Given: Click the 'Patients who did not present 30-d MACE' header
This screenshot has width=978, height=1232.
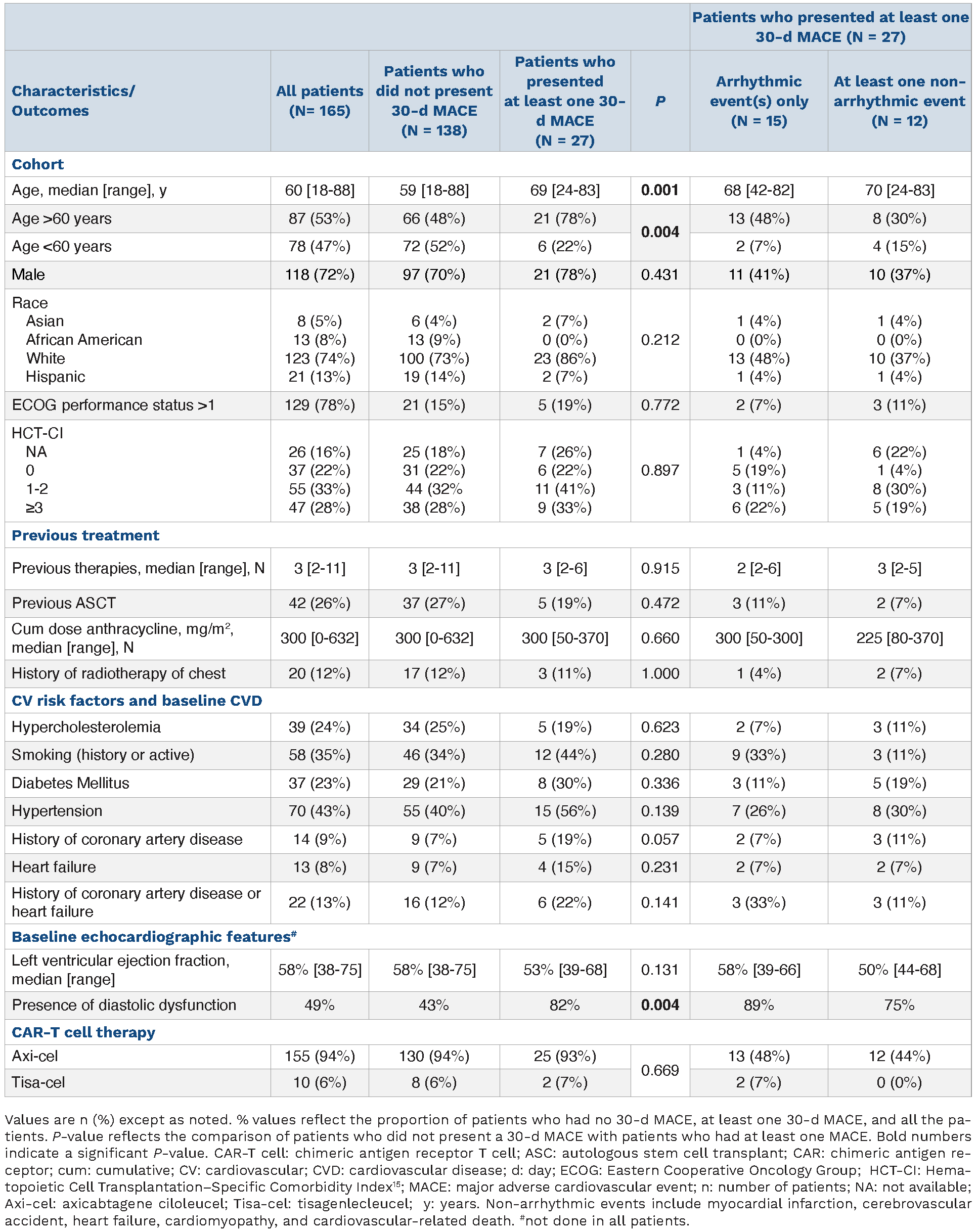Looking at the screenshot, I should (434, 101).
